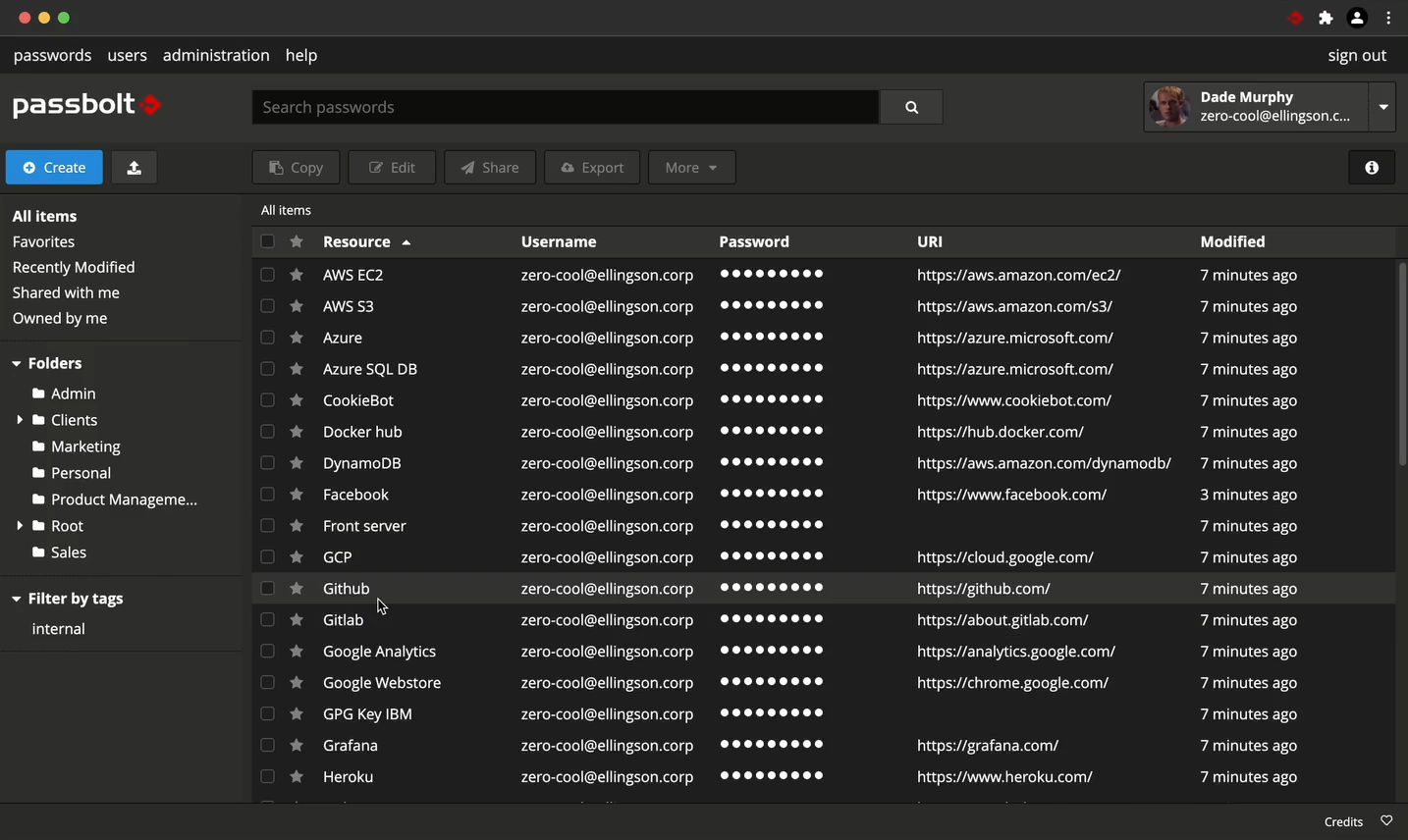The width and height of the screenshot is (1408, 840).
Task: Open the help menu
Action: [301, 55]
